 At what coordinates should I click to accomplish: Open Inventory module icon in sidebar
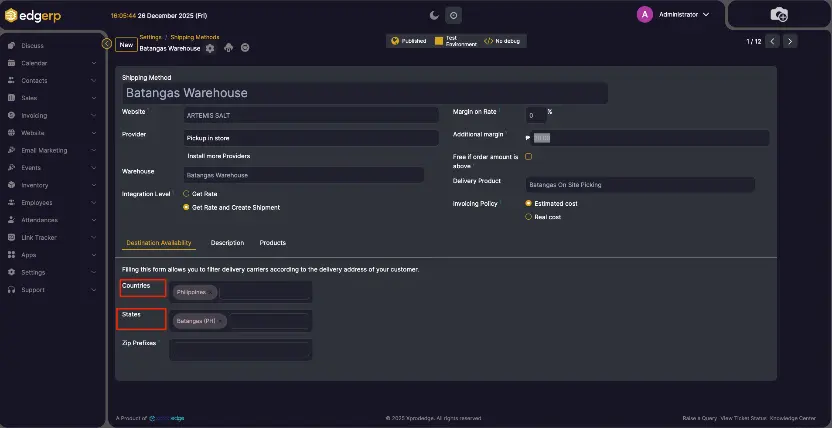click(x=11, y=185)
